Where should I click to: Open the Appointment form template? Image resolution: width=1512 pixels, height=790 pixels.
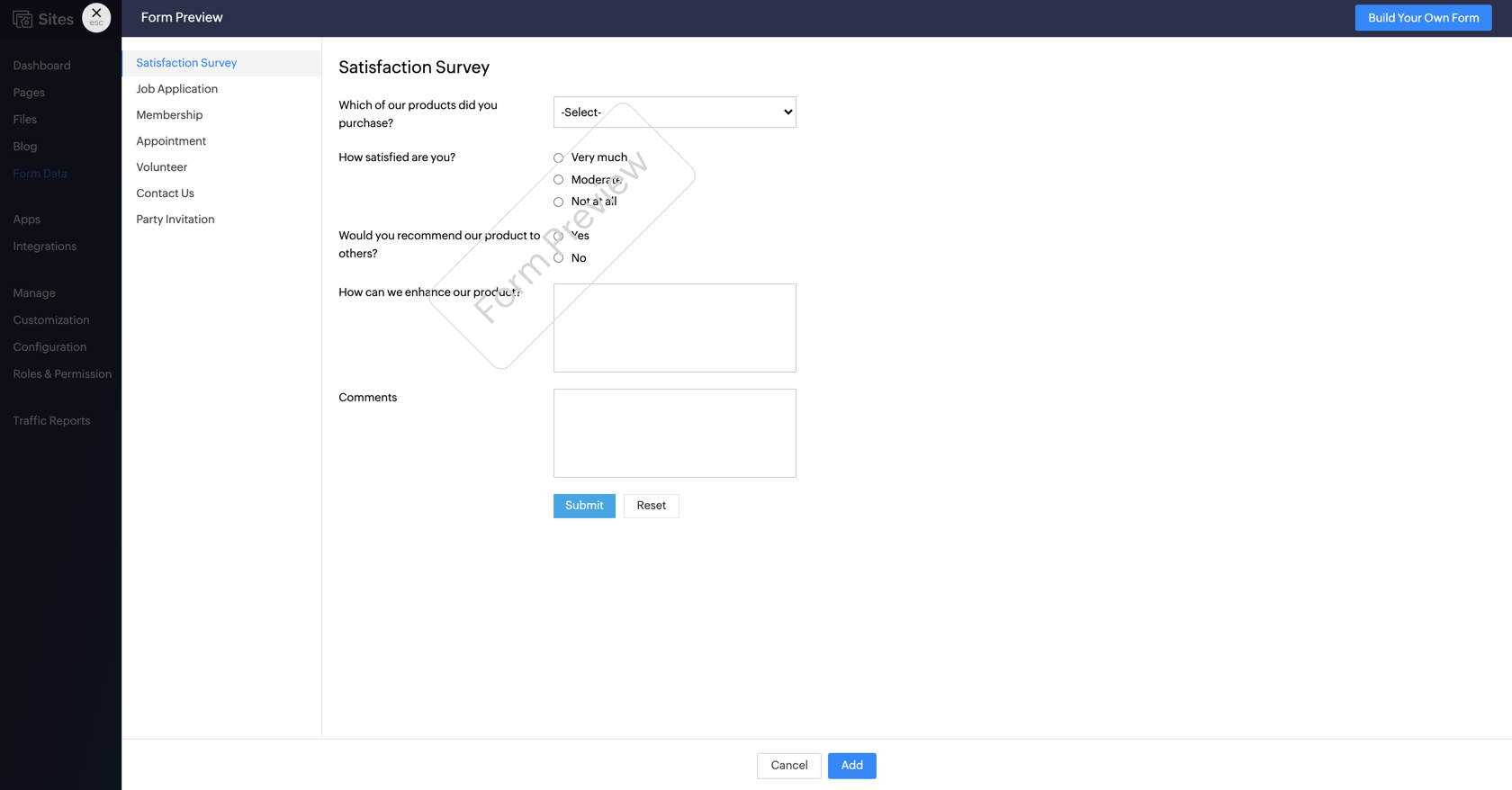[171, 141]
